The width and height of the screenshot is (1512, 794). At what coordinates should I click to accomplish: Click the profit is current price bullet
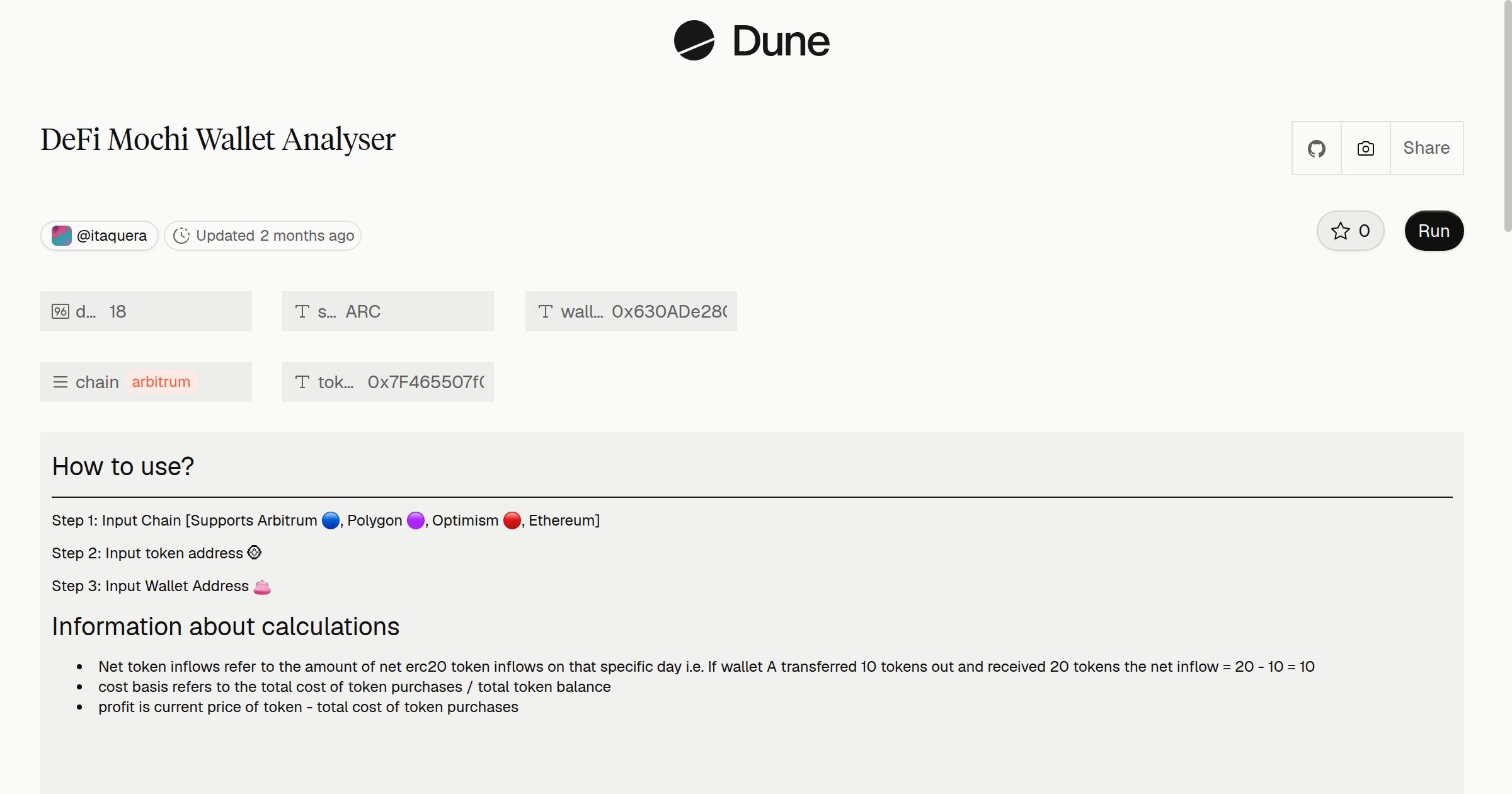(x=308, y=707)
